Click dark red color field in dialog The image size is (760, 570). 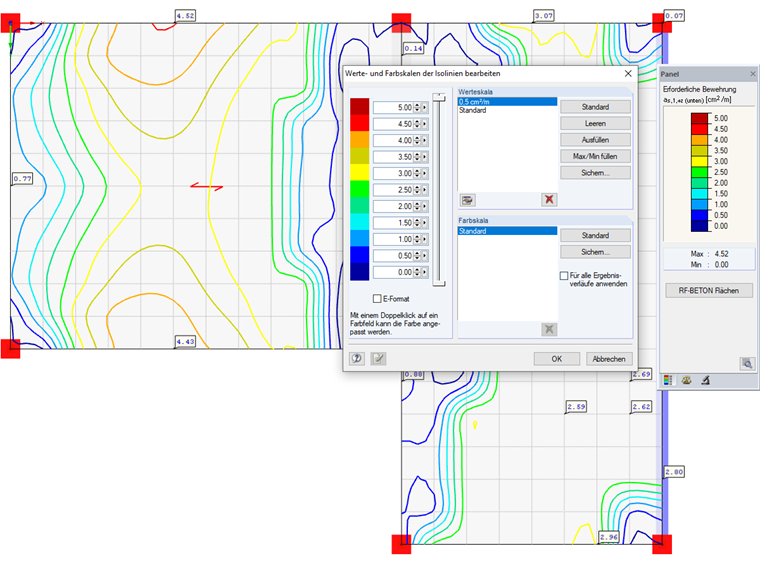(x=360, y=107)
